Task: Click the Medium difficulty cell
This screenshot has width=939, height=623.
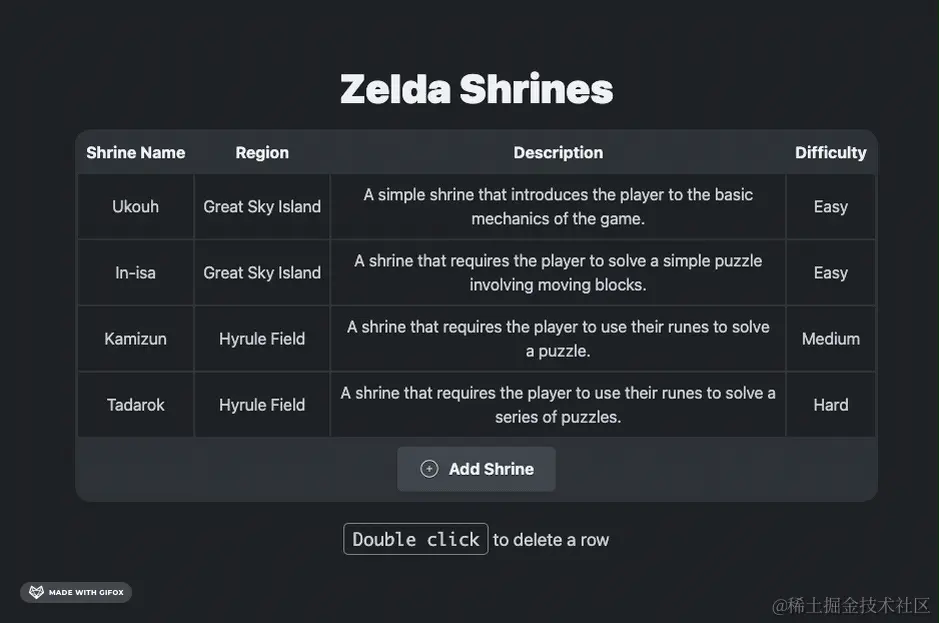Action: coord(830,339)
